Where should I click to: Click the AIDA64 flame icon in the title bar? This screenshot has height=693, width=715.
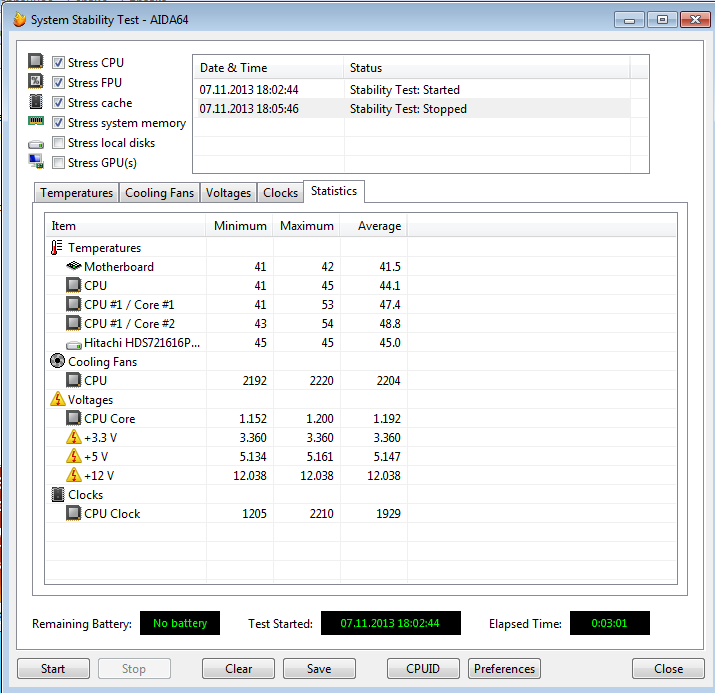point(19,20)
